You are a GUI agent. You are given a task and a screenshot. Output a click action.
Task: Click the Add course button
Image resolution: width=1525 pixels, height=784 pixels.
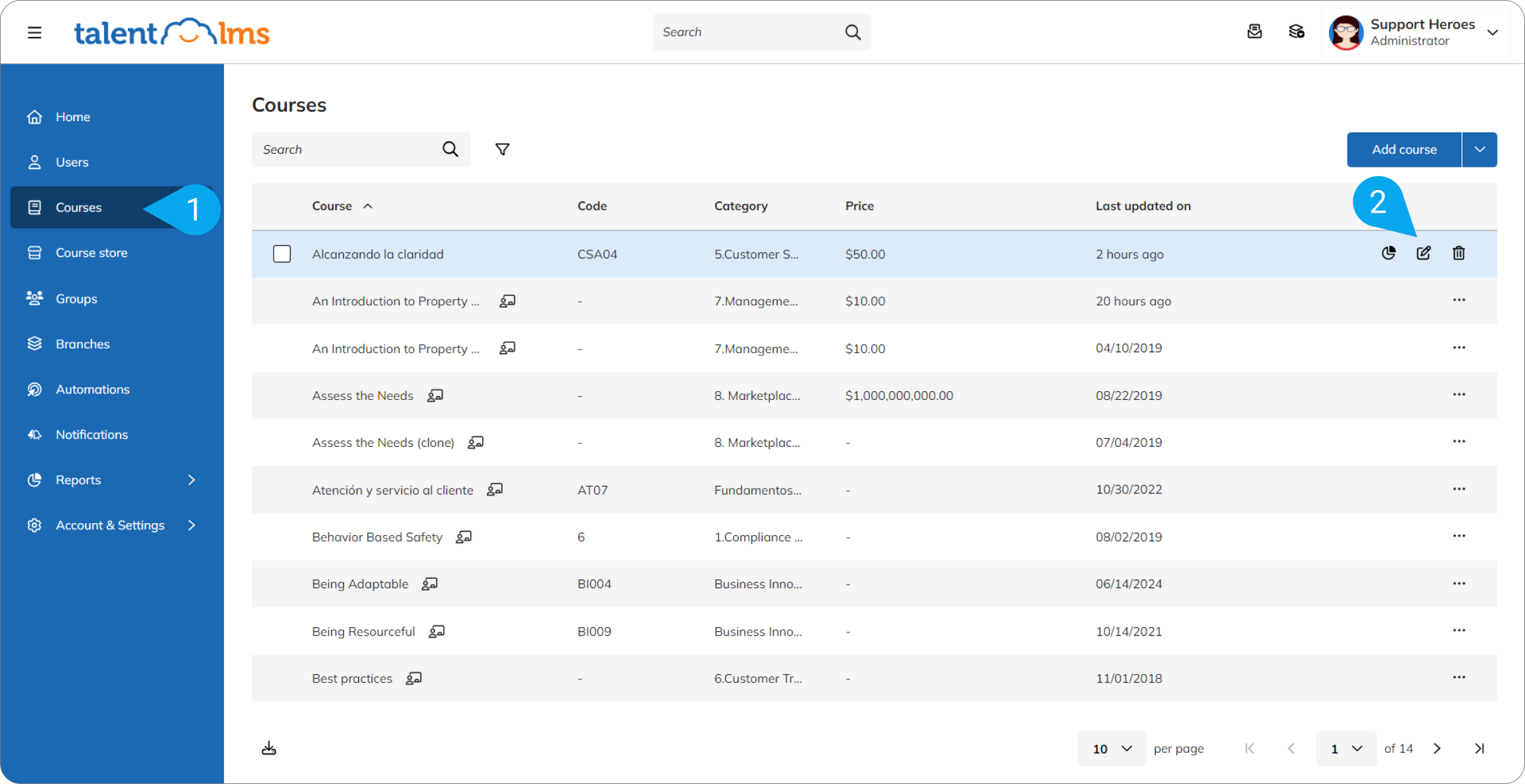point(1404,150)
